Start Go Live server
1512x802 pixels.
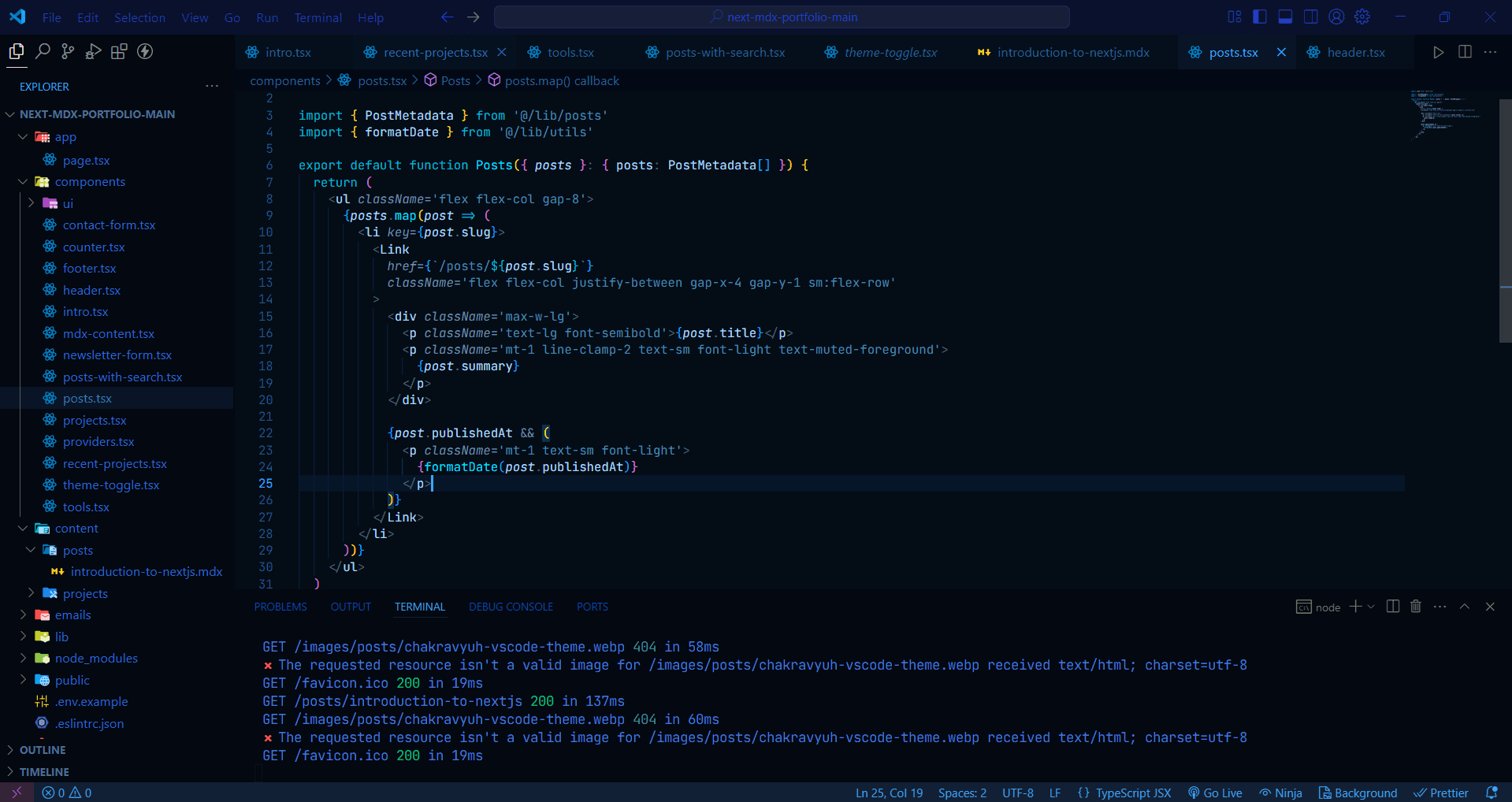coord(1215,793)
